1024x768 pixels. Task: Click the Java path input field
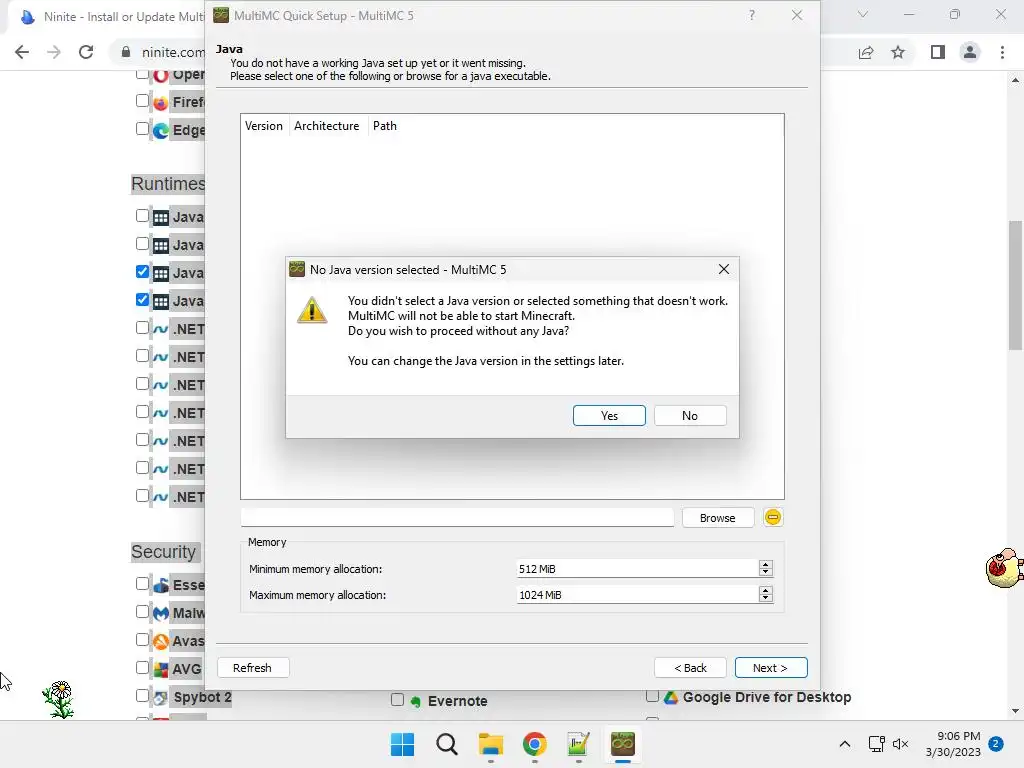click(457, 518)
